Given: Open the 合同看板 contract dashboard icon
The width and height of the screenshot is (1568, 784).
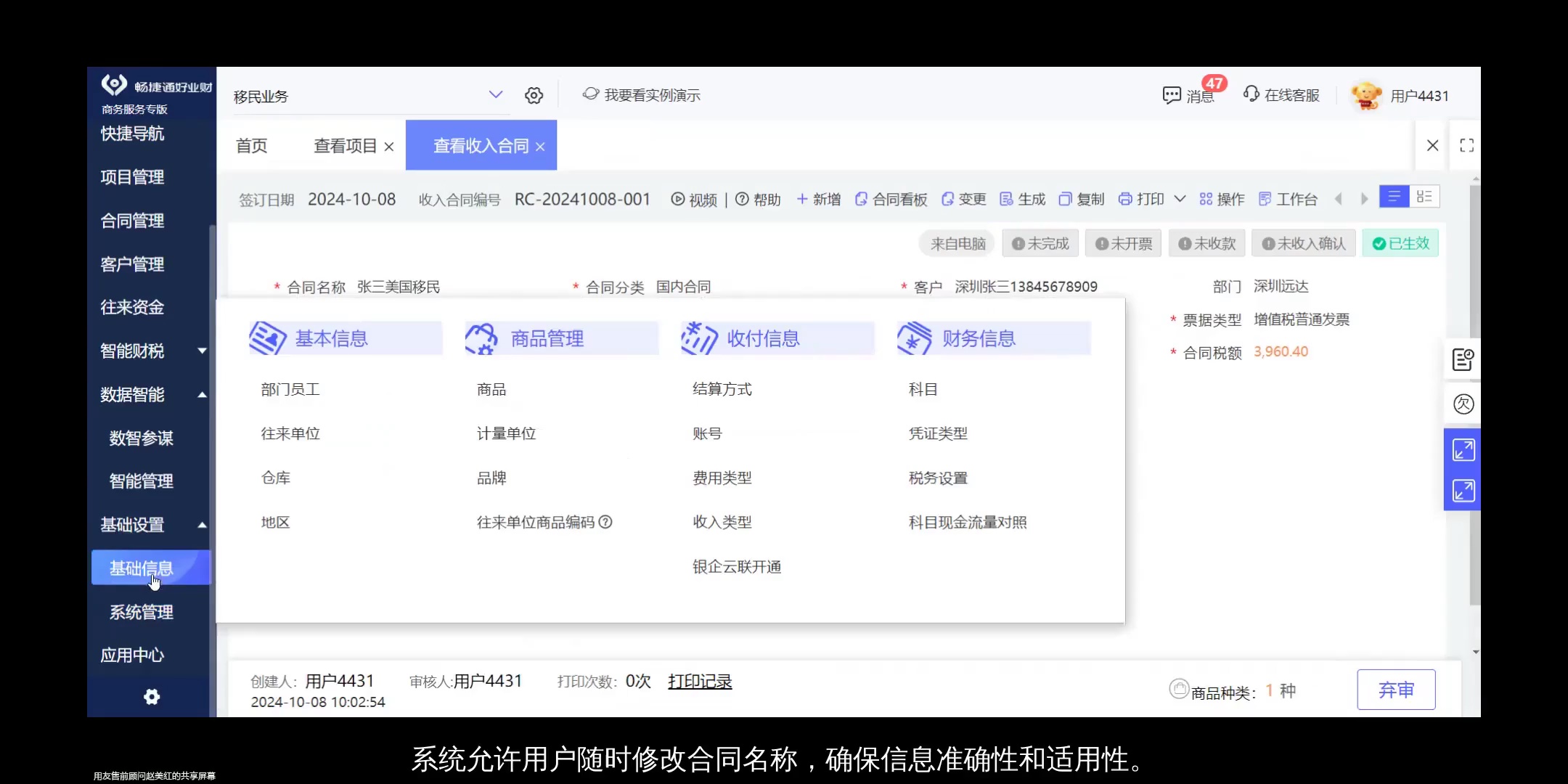Looking at the screenshot, I should coord(890,199).
